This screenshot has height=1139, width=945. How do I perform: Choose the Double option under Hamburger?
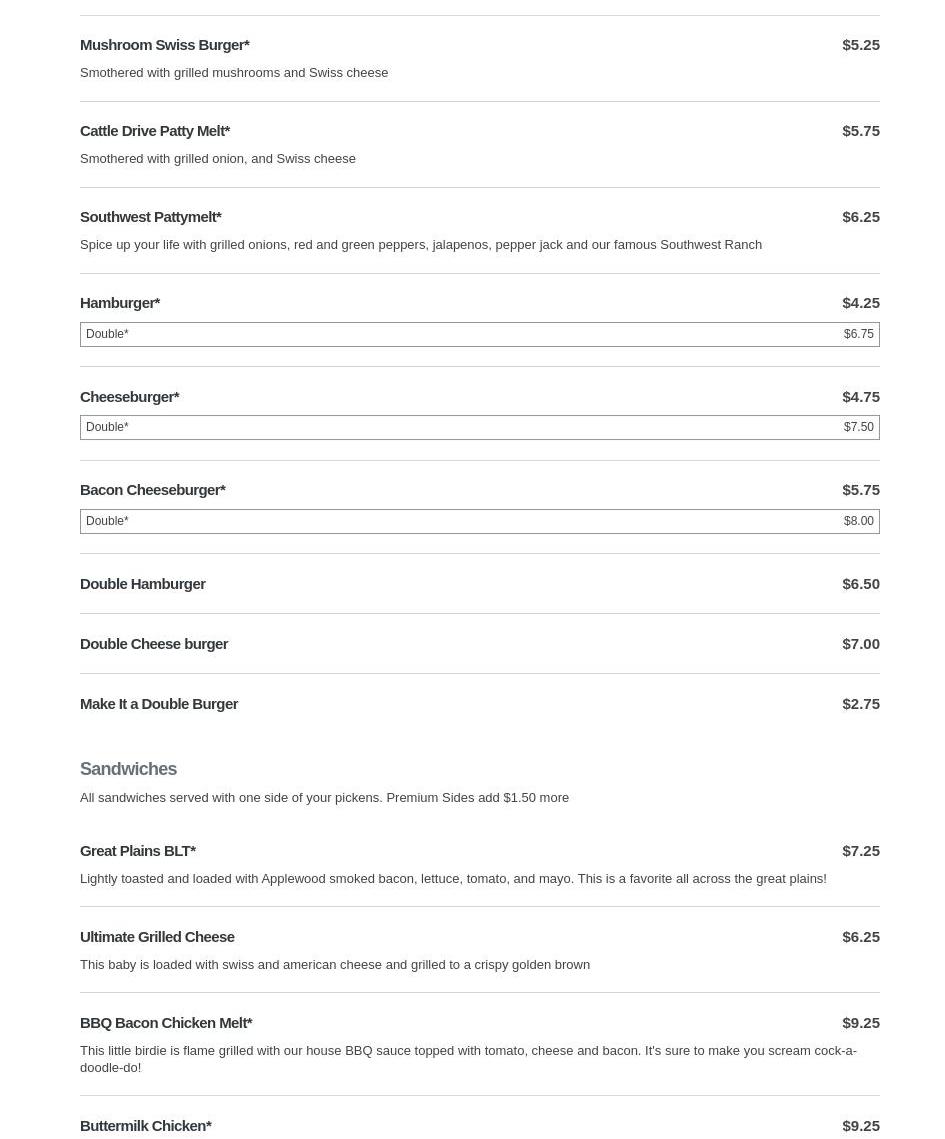click(x=479, y=334)
